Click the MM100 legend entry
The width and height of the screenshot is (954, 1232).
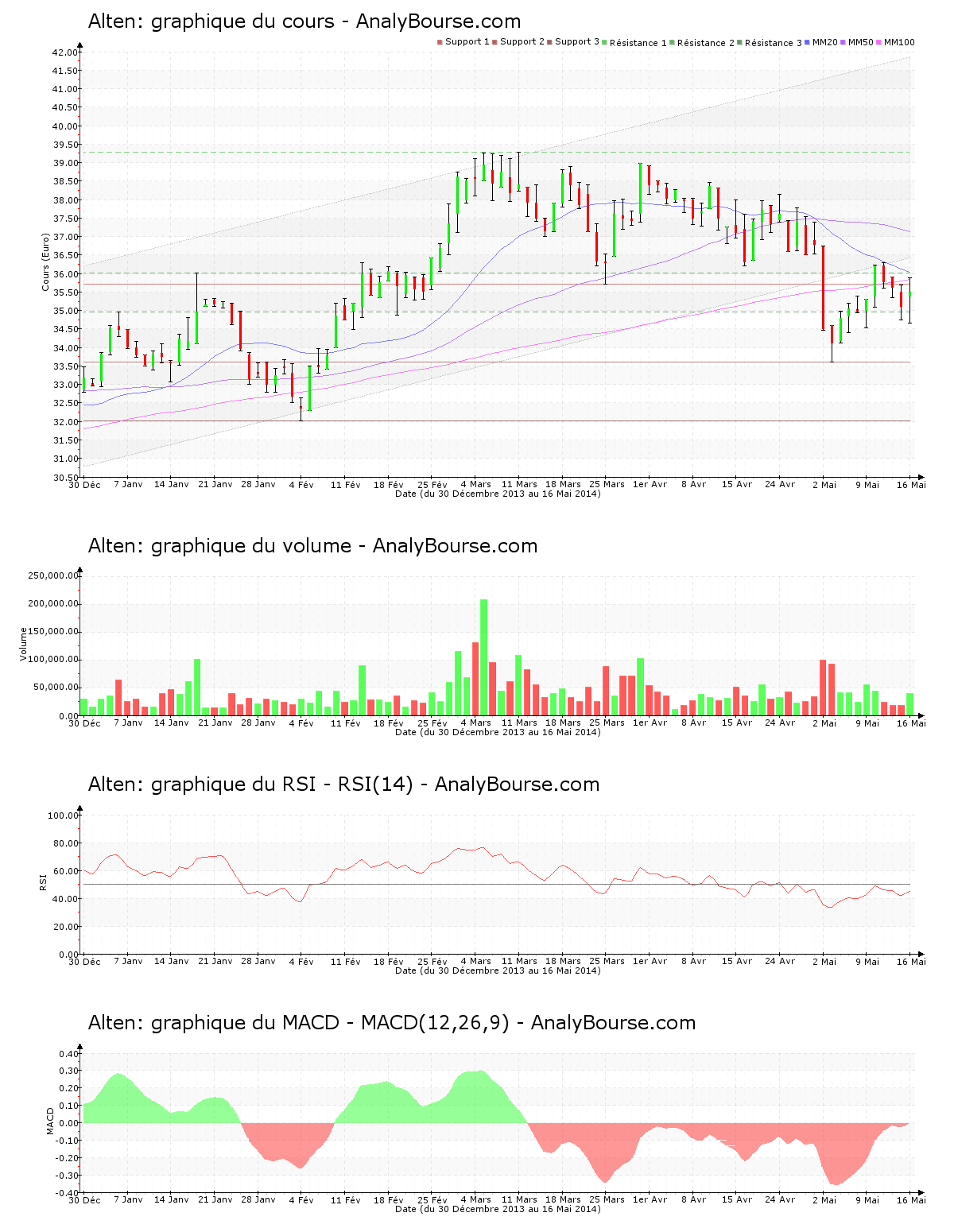point(895,42)
